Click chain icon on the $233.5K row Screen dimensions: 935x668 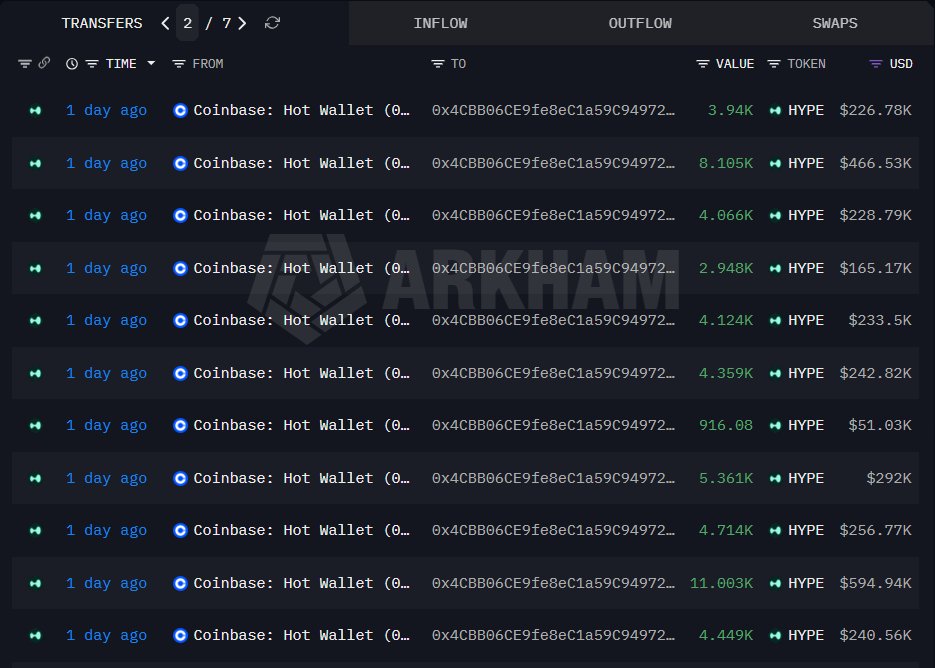[35, 320]
